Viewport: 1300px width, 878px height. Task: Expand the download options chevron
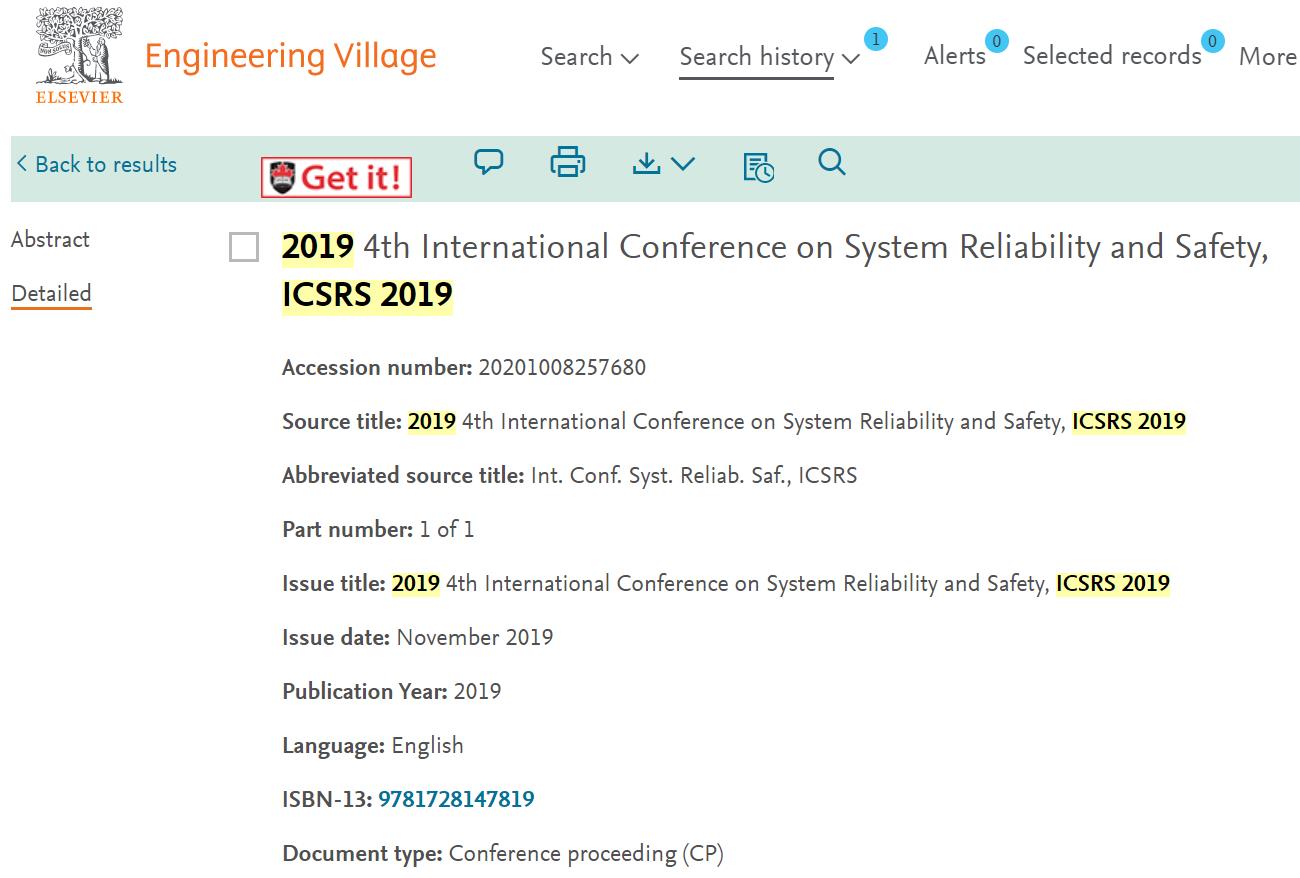point(683,164)
